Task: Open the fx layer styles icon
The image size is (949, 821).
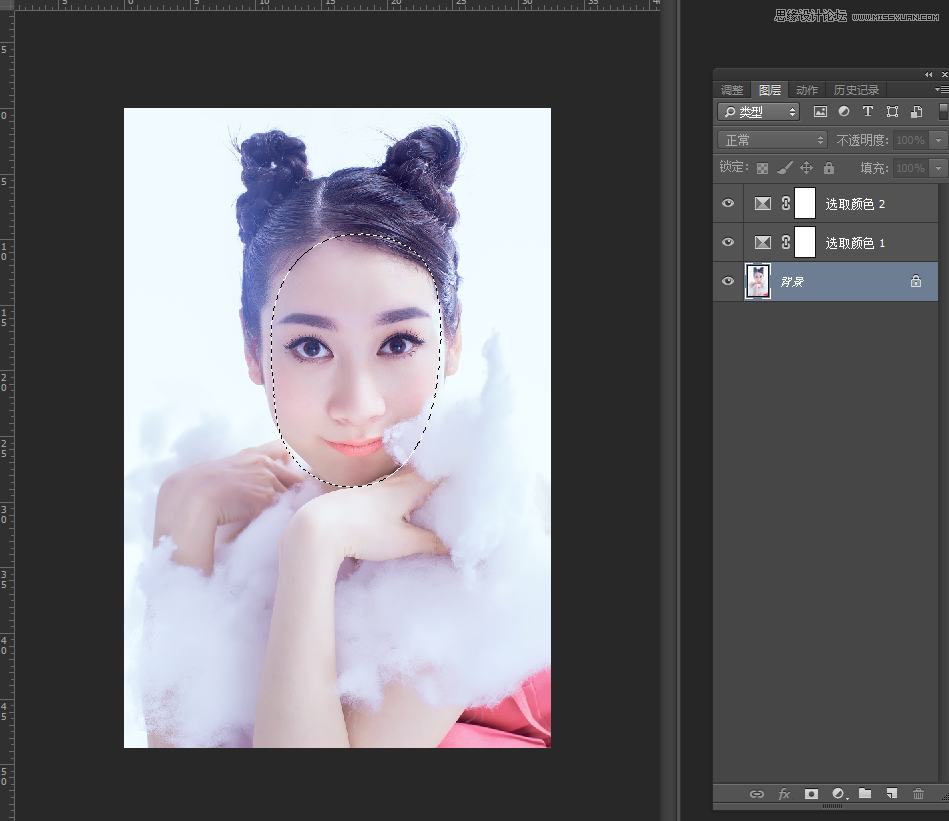Action: coord(784,794)
